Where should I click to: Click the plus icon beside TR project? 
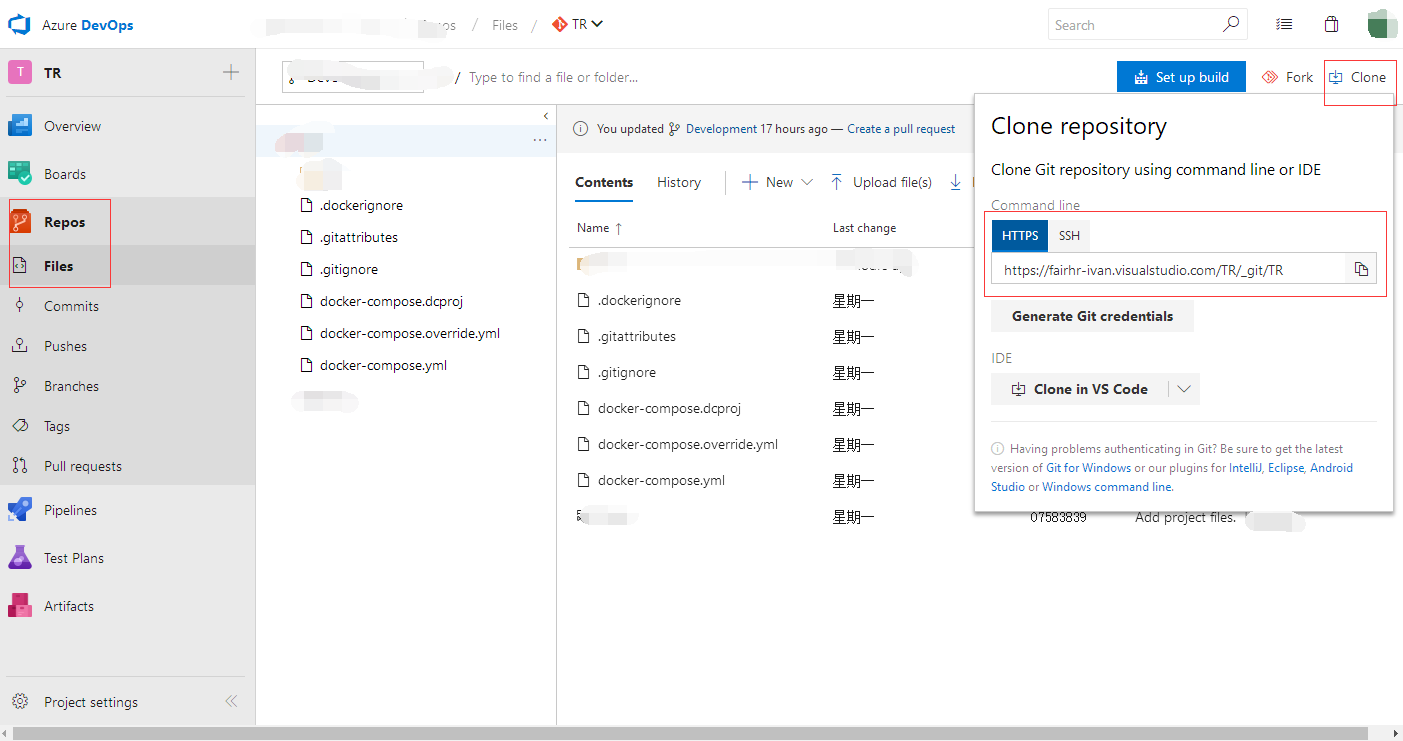231,72
